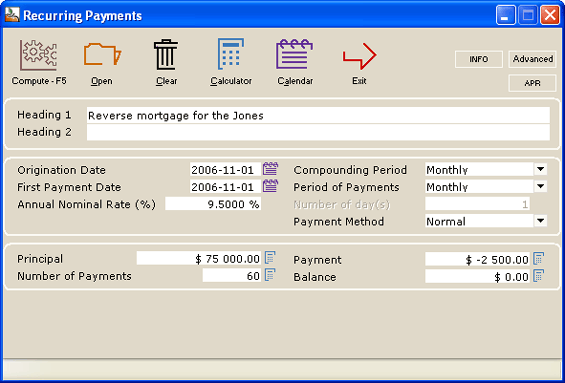Screen dimensions: 565x383
Task: Clear the form using the trash icon
Action: pyautogui.click(x=166, y=54)
